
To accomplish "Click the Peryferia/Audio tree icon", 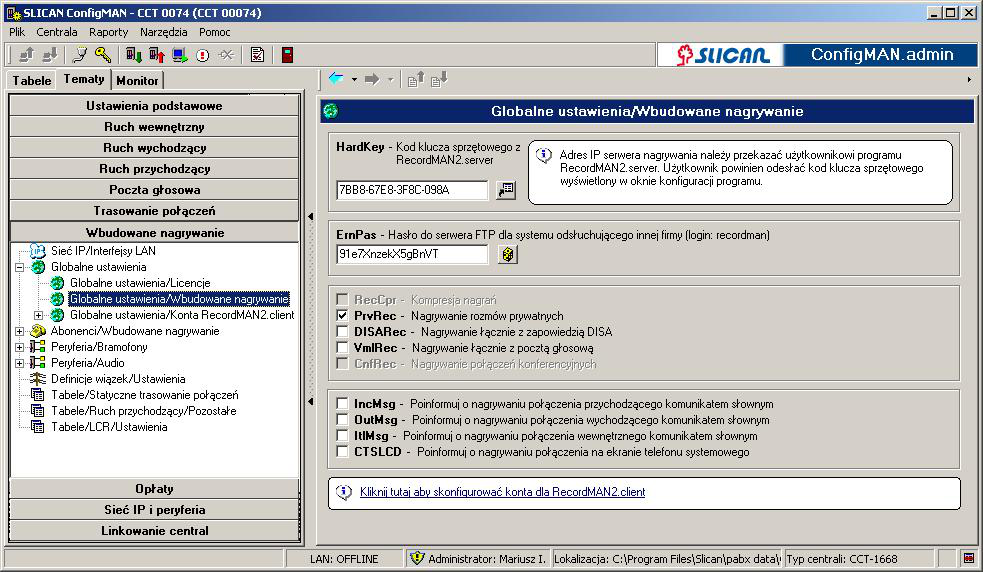I will (38, 363).
